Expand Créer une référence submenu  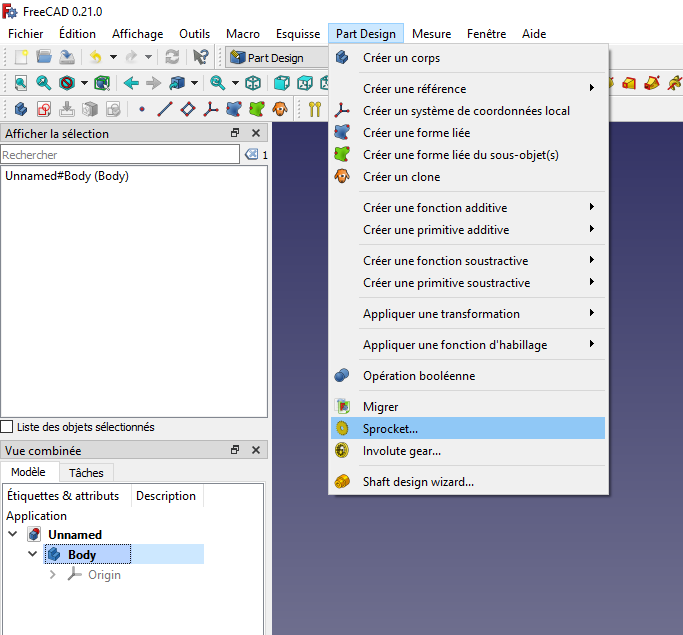click(468, 88)
